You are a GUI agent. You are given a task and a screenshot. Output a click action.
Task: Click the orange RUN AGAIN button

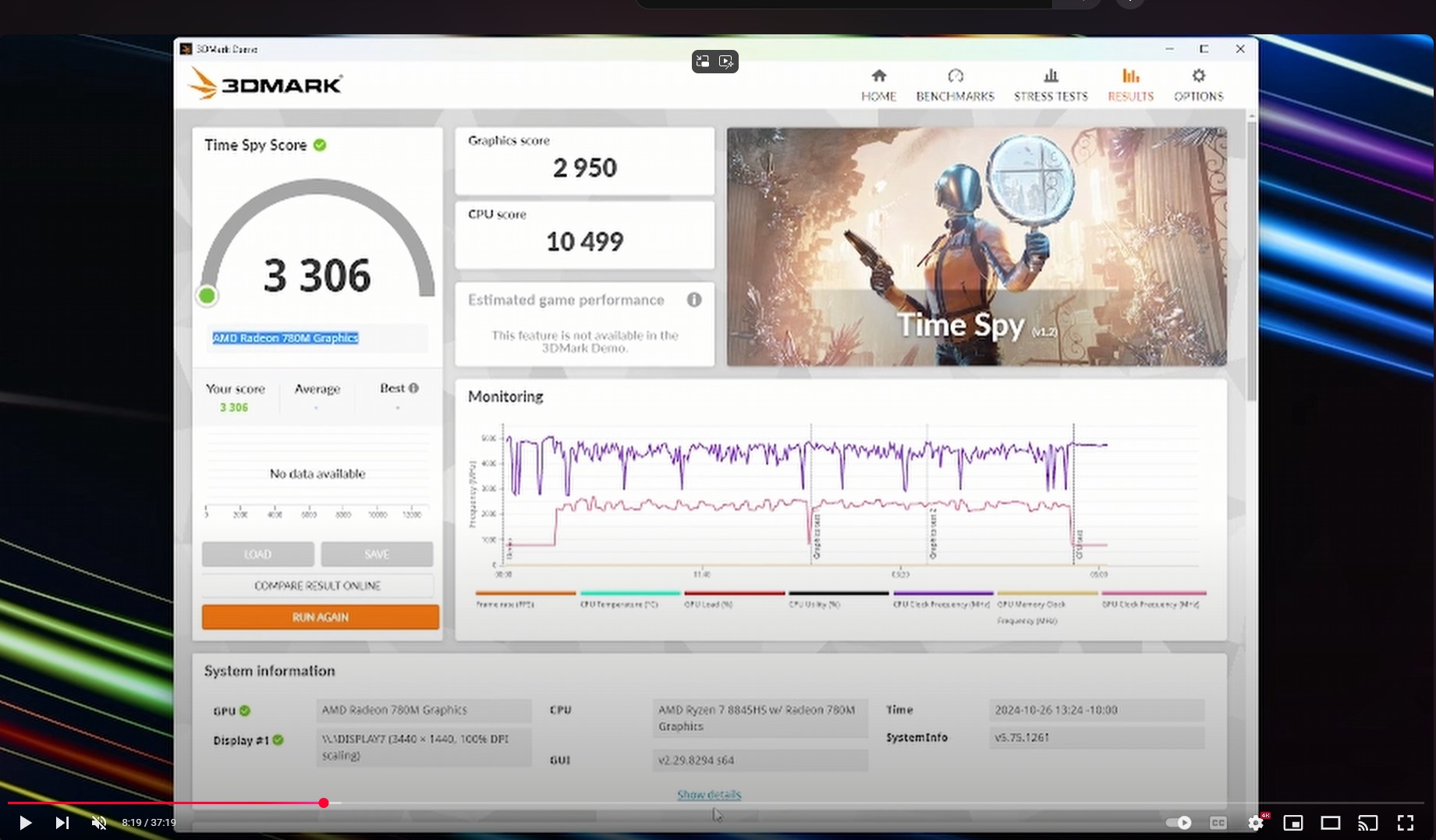click(321, 617)
